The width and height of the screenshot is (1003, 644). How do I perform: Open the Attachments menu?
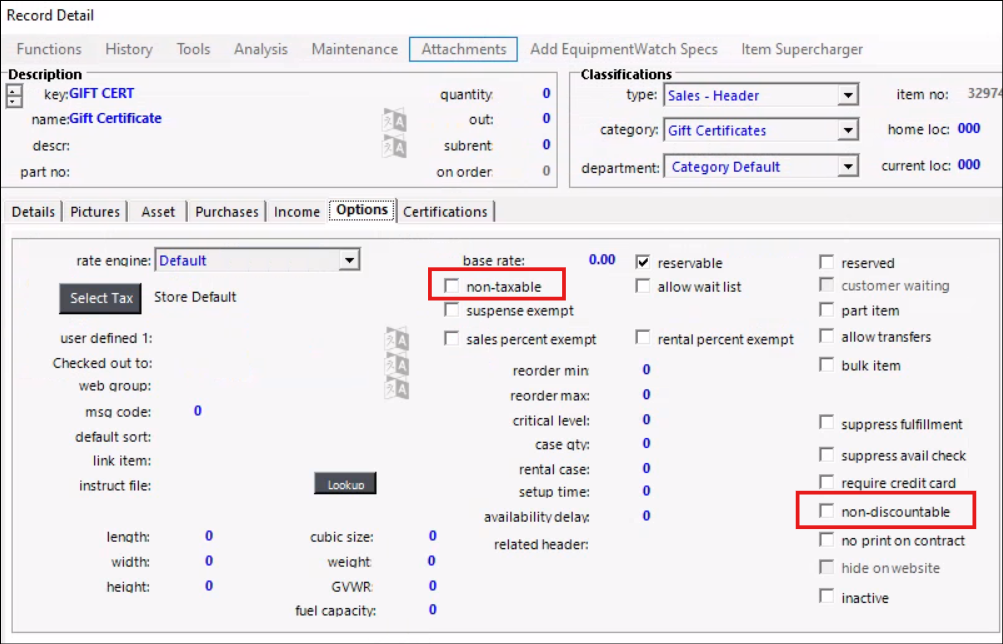(463, 49)
